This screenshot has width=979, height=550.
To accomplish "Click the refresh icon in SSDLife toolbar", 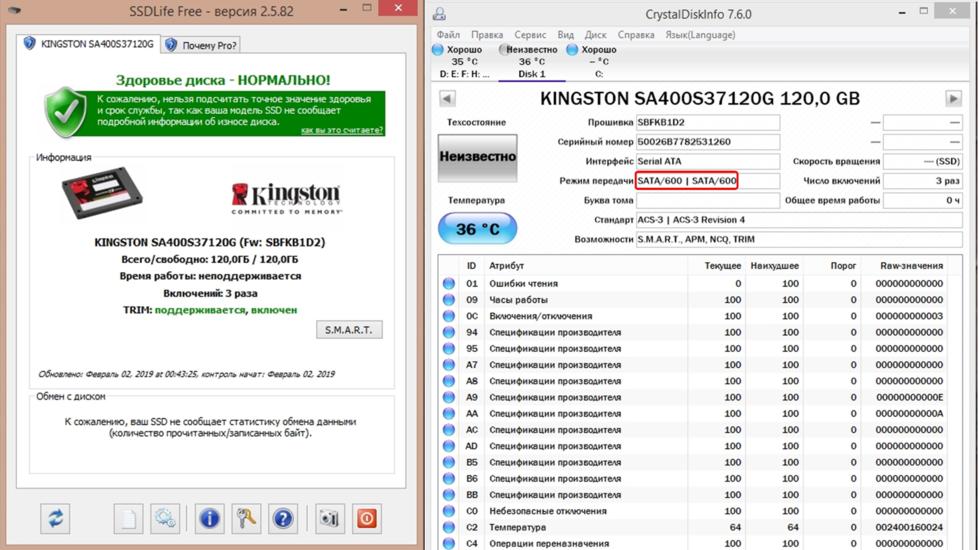I will click(x=55, y=518).
